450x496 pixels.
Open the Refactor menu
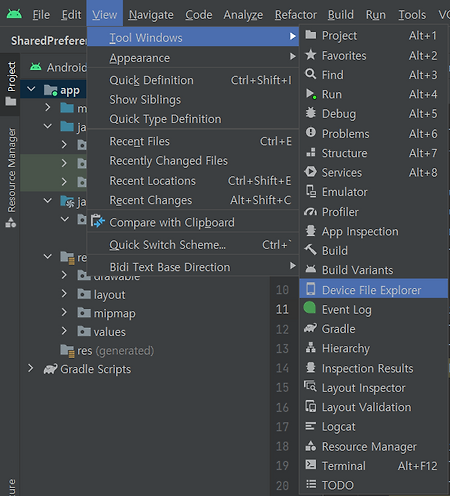point(296,15)
